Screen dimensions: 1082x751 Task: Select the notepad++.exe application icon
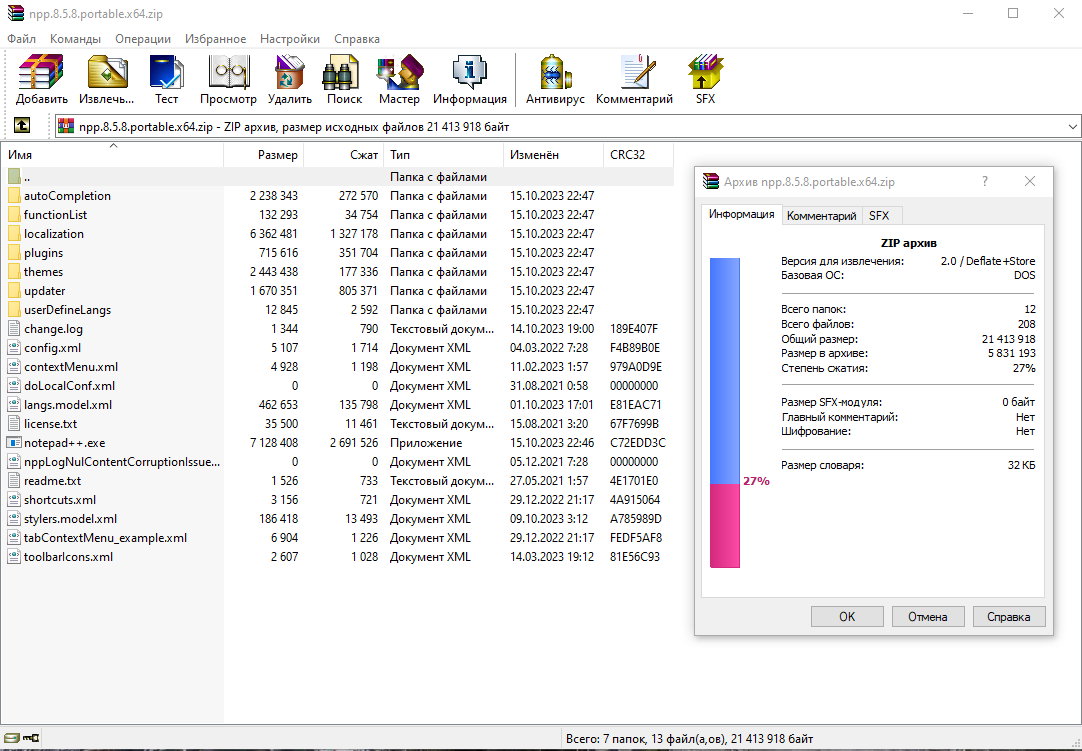pos(14,442)
